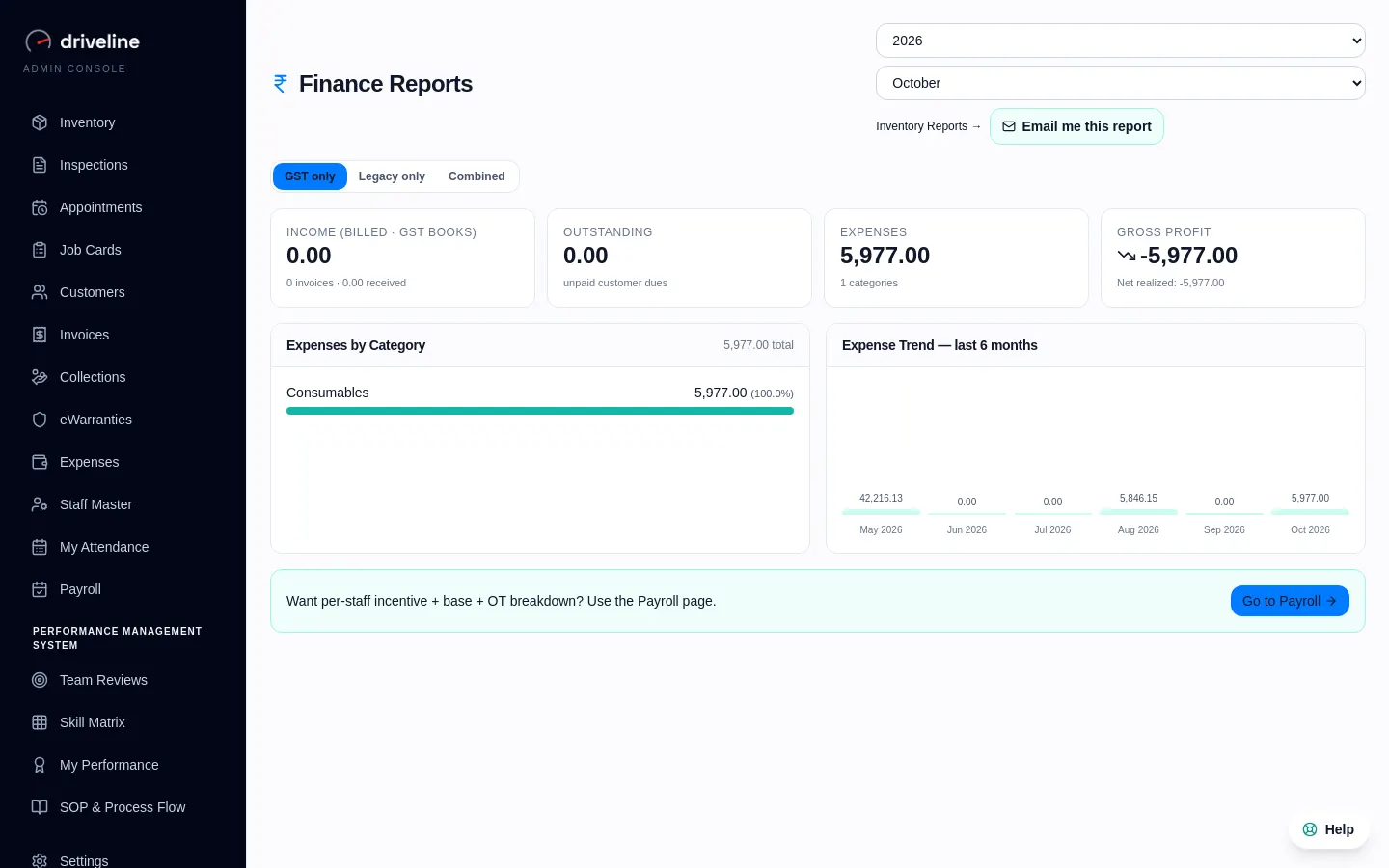
Task: Click the Consumables category label
Action: pos(328,393)
